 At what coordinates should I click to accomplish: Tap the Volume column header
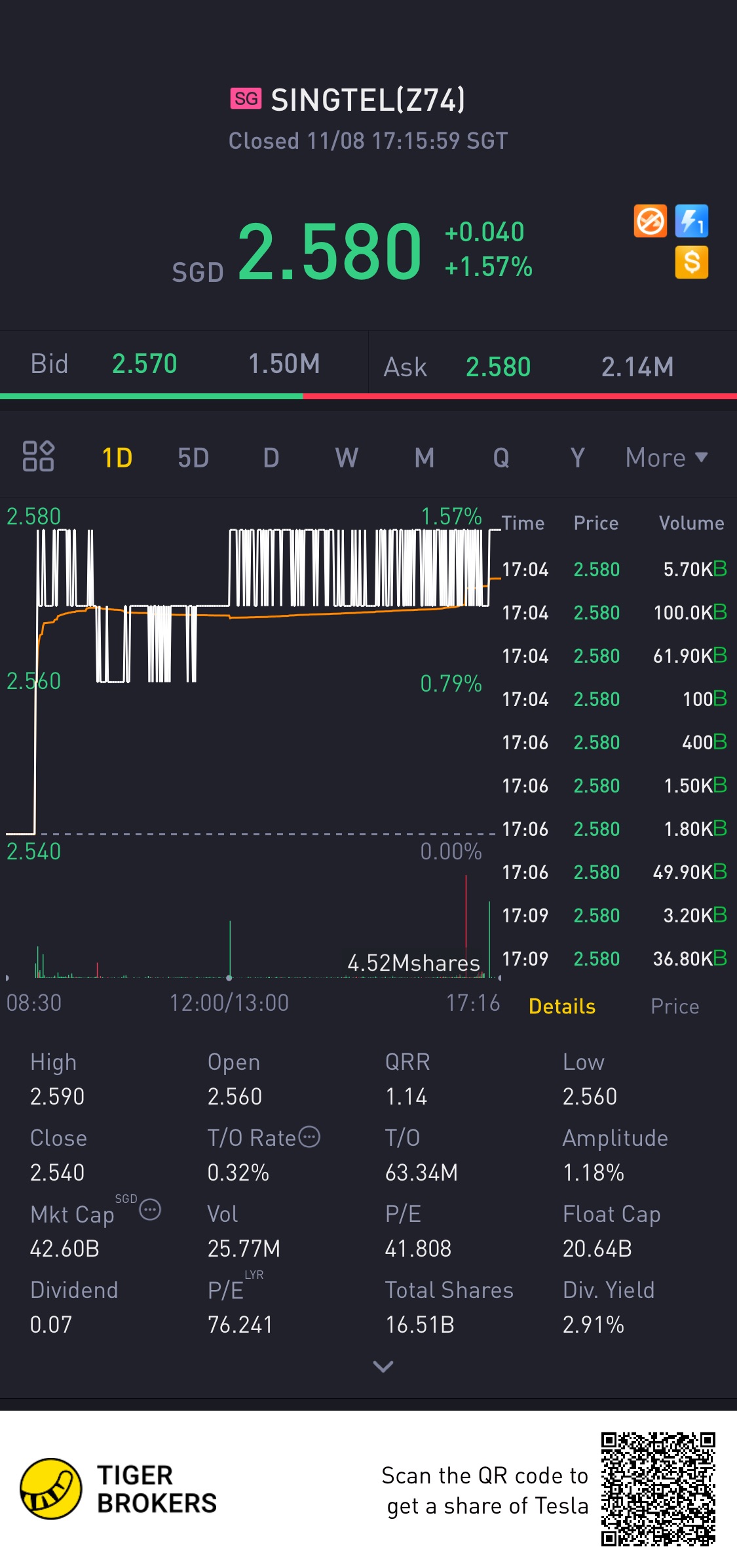[692, 523]
